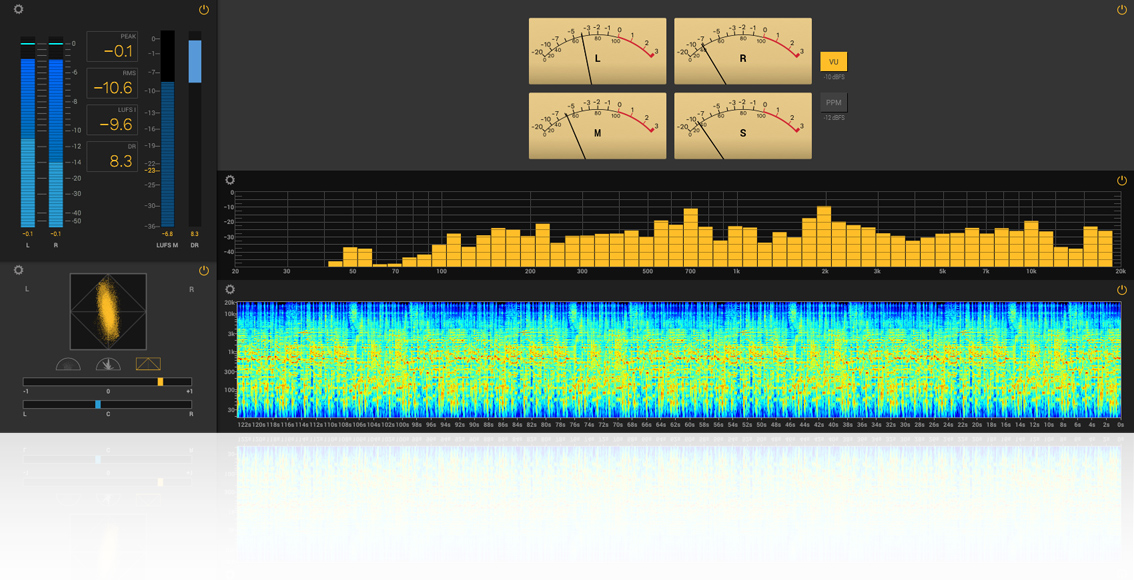Image resolution: width=1134 pixels, height=580 pixels.
Task: Select the middle half-circle scope icon
Action: coord(108,364)
